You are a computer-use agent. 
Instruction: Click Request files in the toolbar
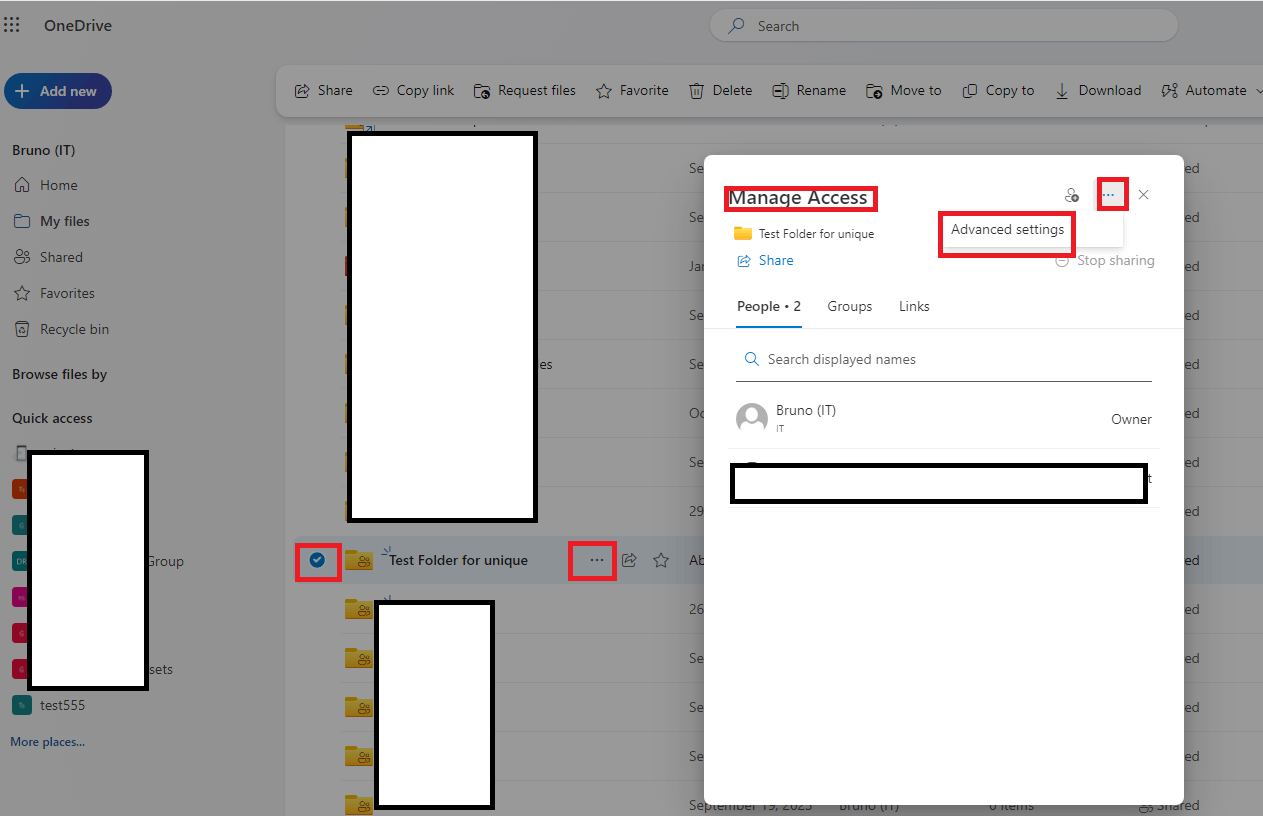click(524, 90)
